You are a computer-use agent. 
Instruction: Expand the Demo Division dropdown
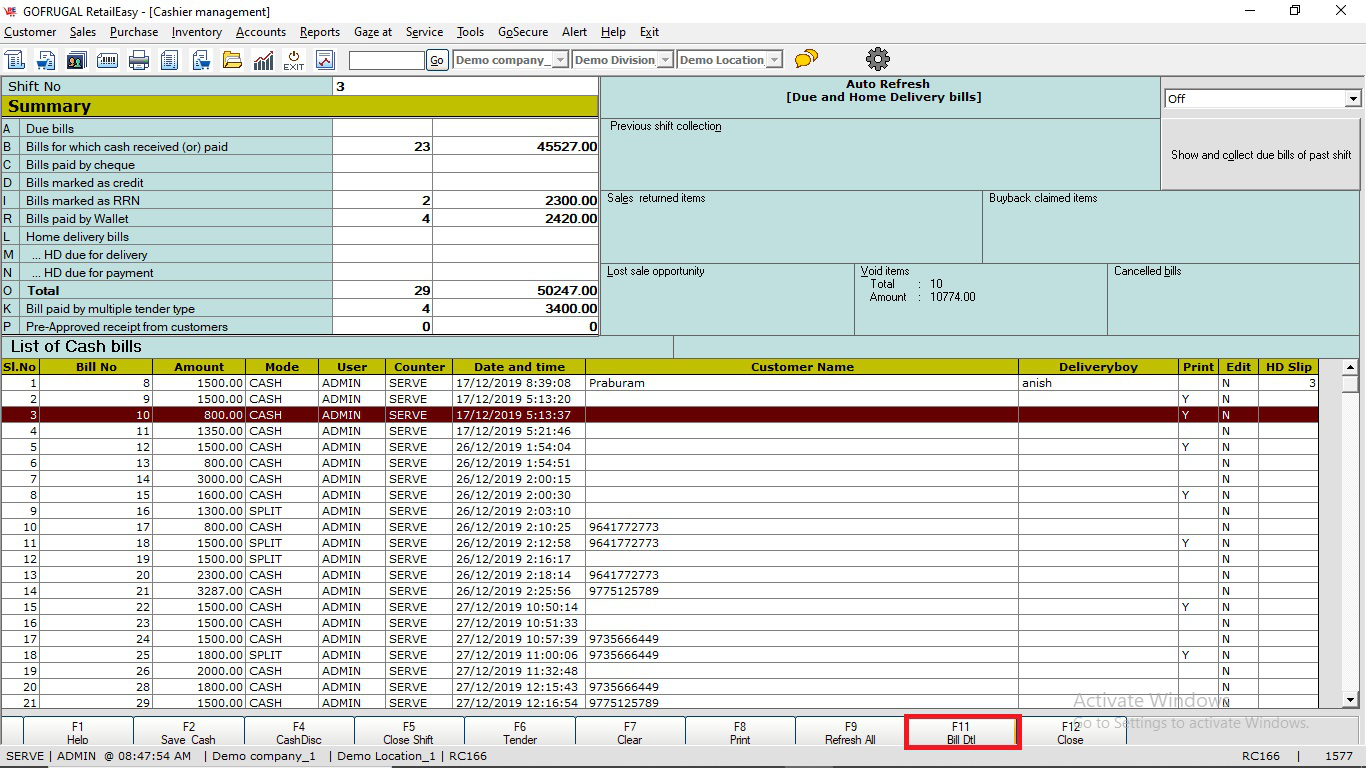[x=665, y=60]
